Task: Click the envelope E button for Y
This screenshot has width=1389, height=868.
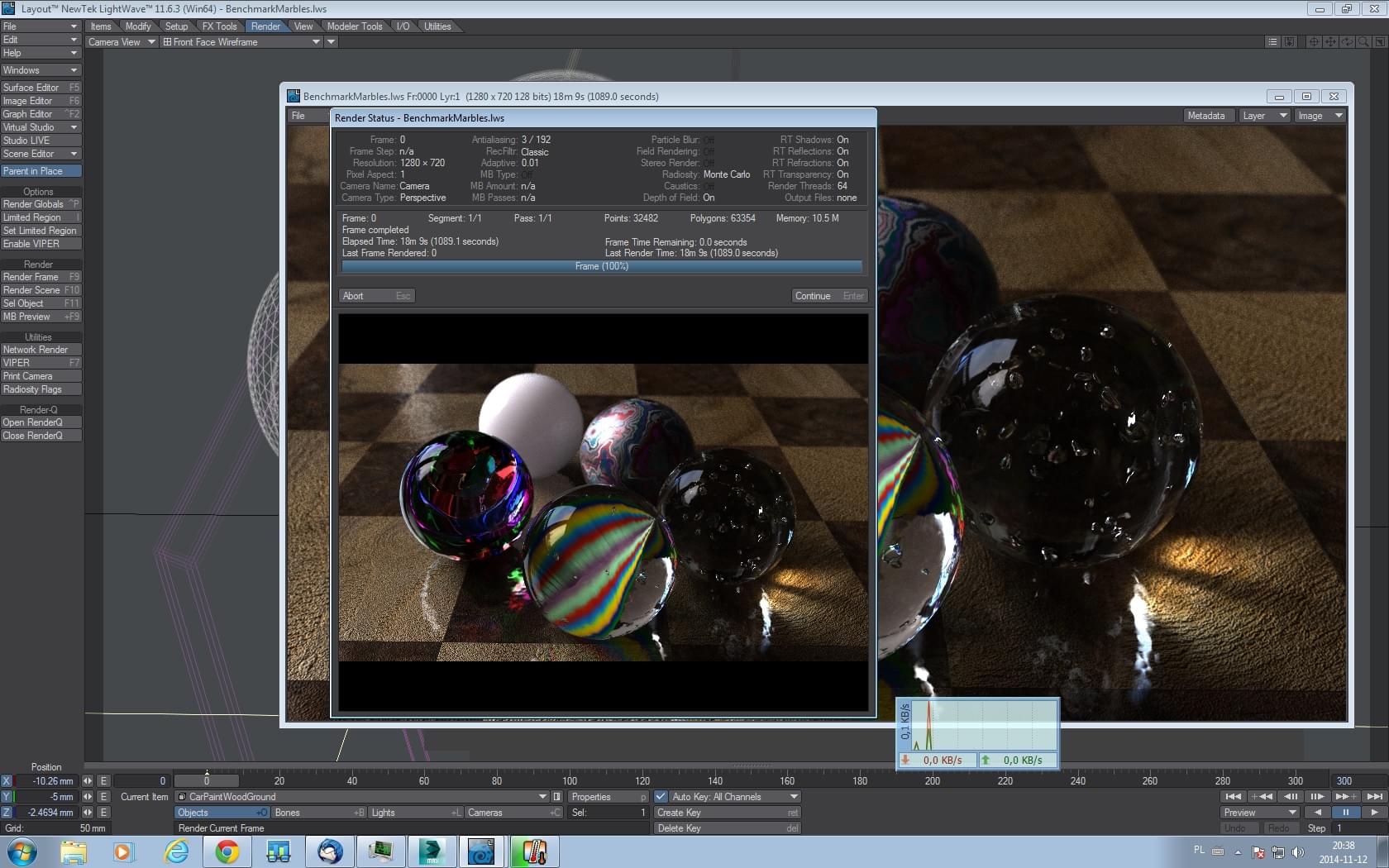Action: click(103, 797)
